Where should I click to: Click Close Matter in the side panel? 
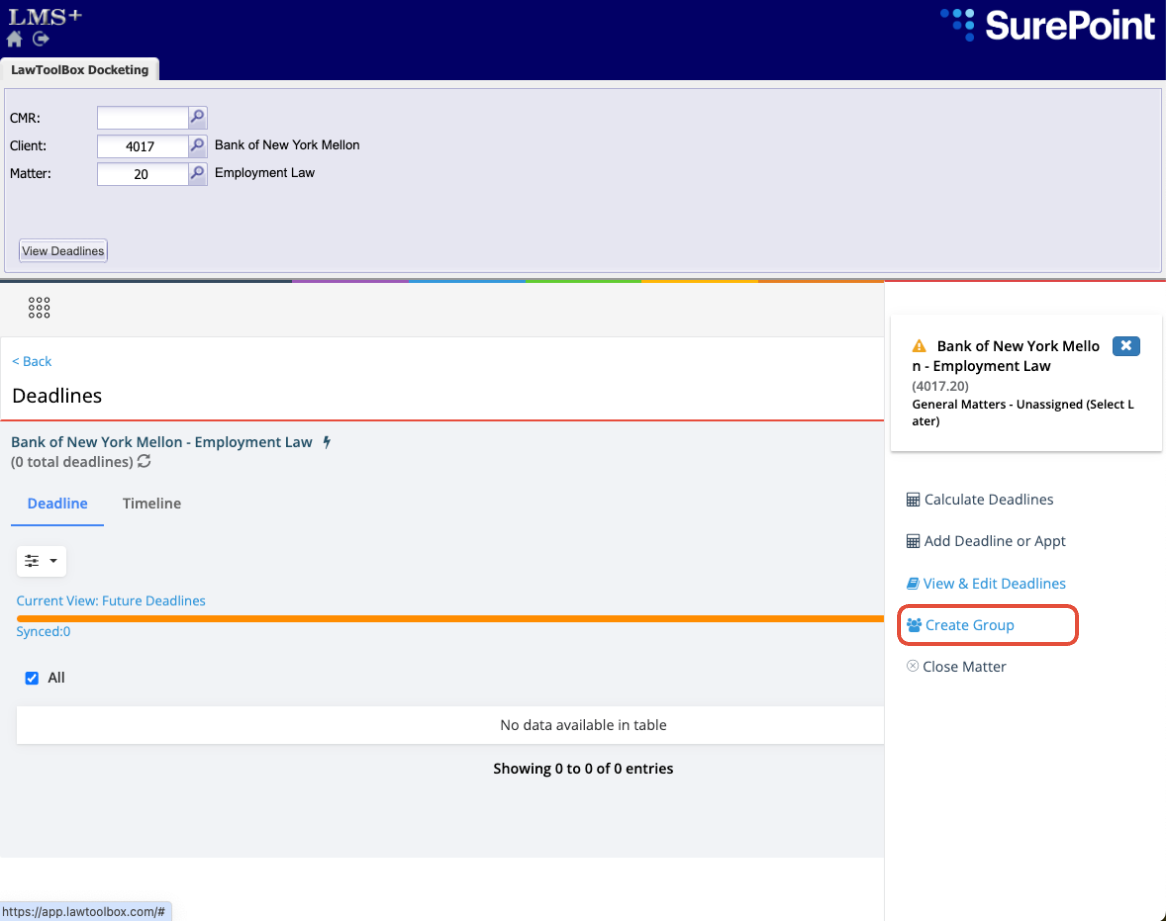click(x=956, y=667)
